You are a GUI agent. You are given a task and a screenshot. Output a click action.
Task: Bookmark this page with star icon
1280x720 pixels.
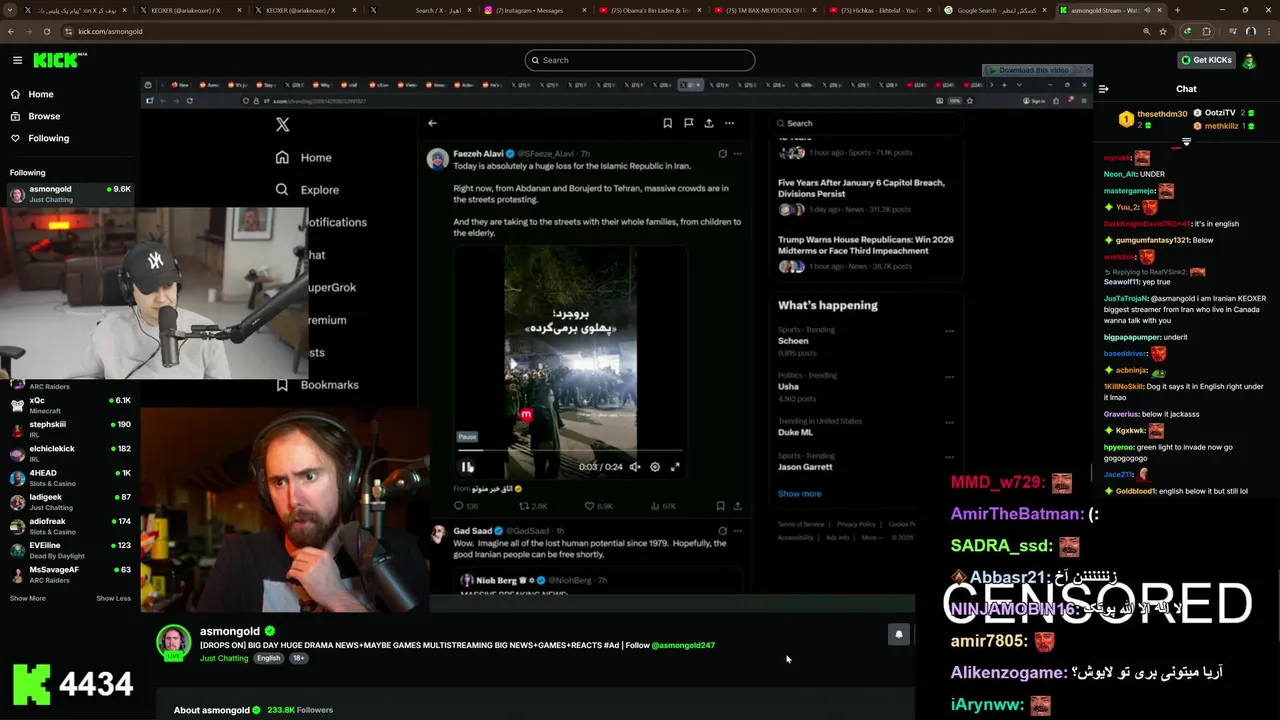(1163, 31)
